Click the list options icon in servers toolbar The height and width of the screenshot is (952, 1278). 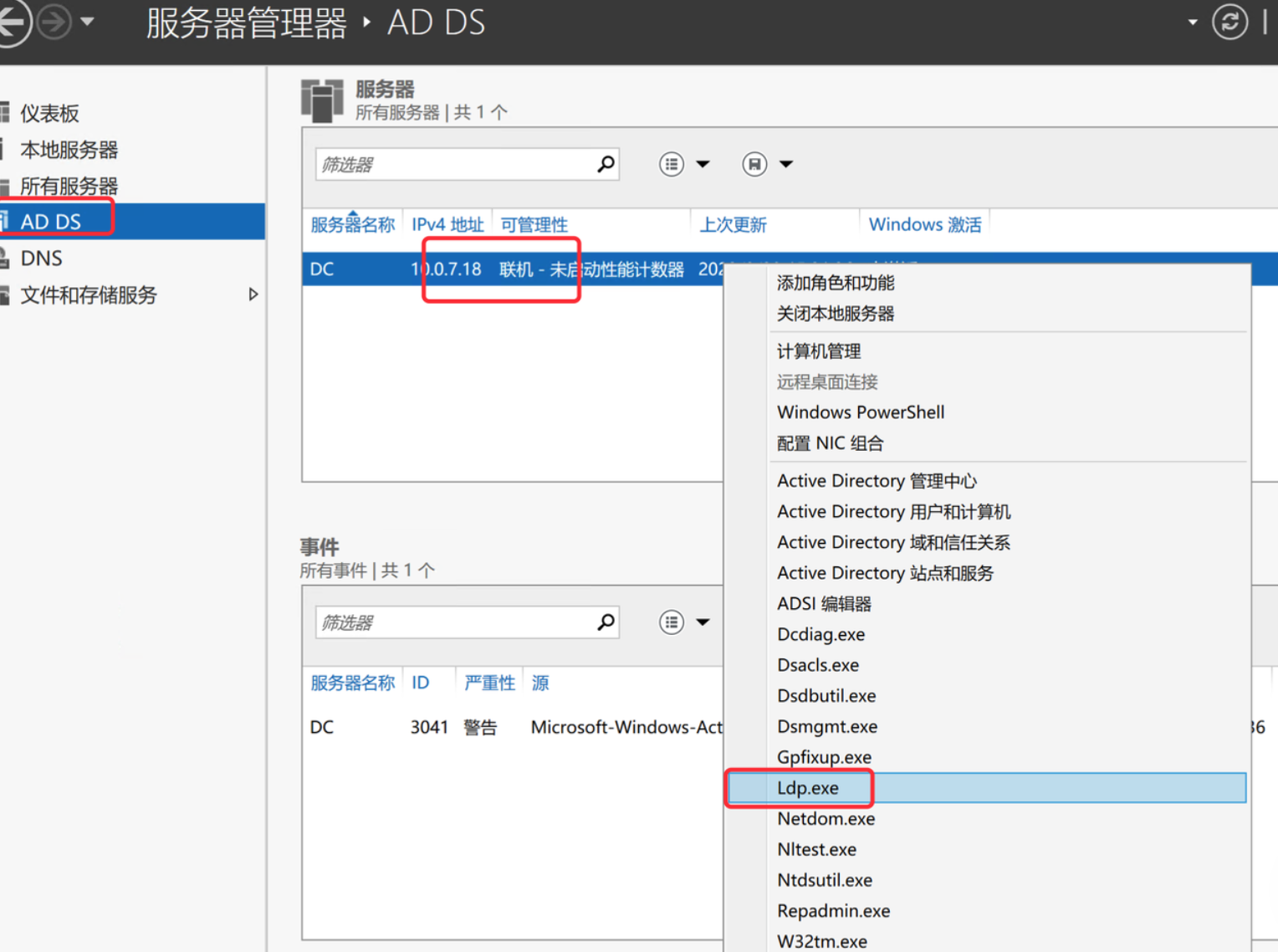coord(672,164)
